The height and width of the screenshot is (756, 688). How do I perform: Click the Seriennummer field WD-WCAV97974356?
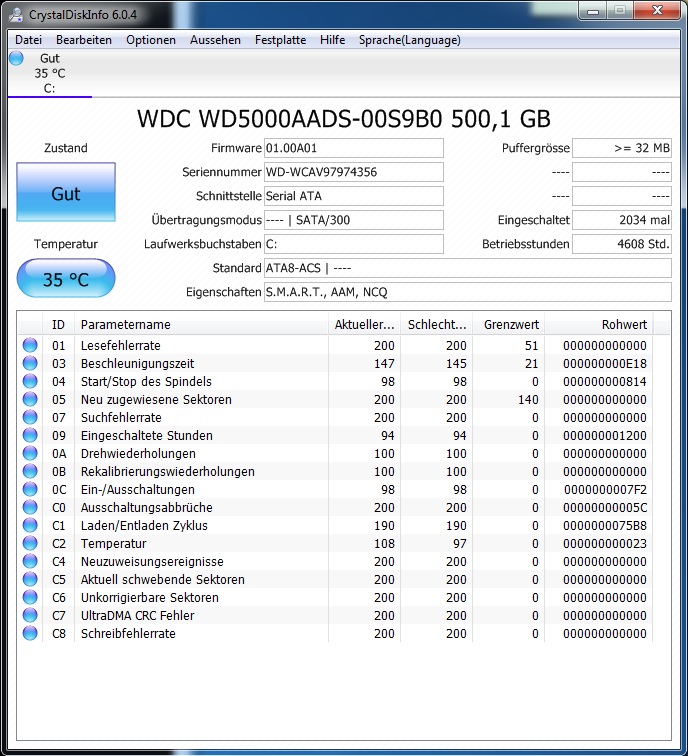point(354,172)
